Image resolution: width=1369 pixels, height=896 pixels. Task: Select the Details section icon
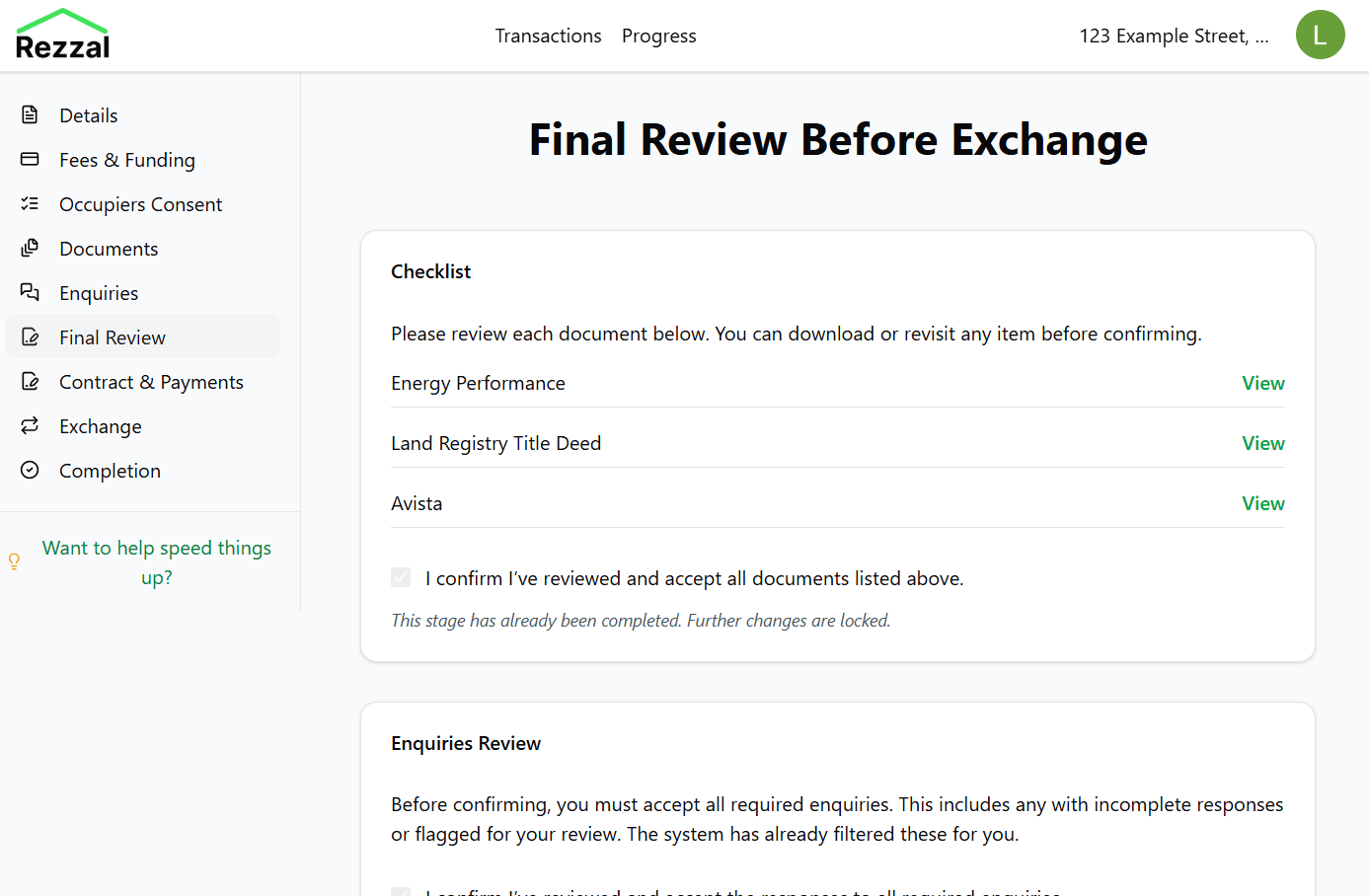[31, 114]
